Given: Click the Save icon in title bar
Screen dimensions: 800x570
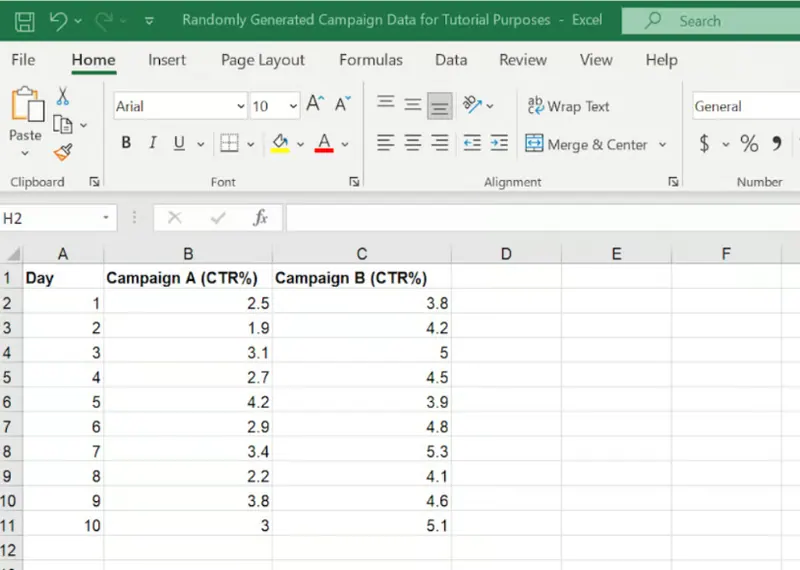Looking at the screenshot, I should click(25, 20).
